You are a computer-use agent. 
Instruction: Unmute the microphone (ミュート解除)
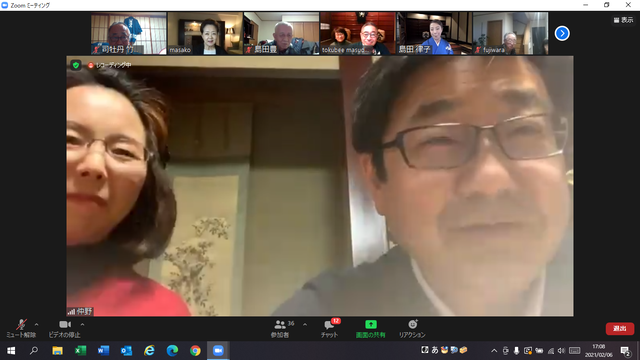click(21, 329)
